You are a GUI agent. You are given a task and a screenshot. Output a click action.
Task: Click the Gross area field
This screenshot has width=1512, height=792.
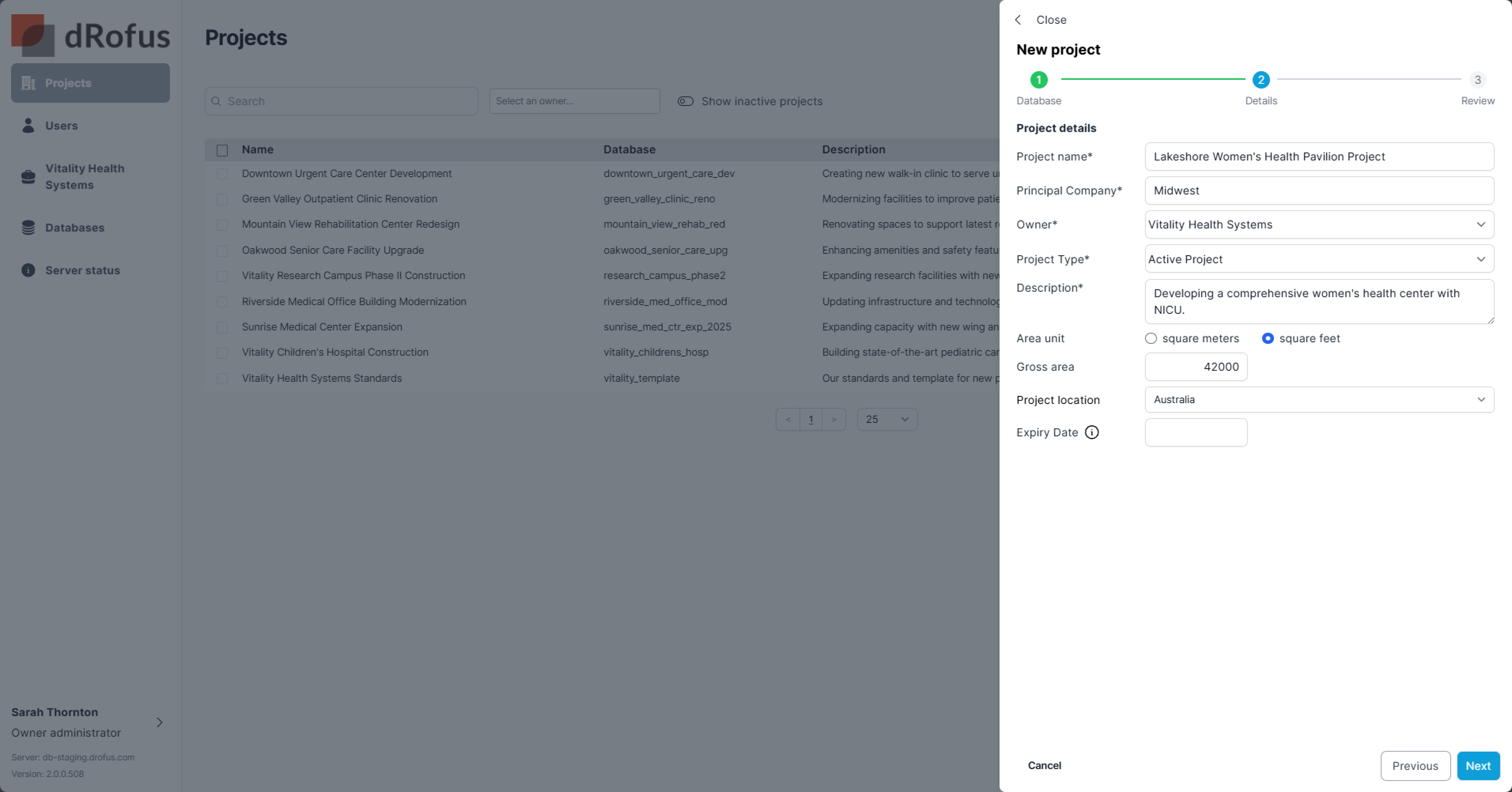point(1196,367)
